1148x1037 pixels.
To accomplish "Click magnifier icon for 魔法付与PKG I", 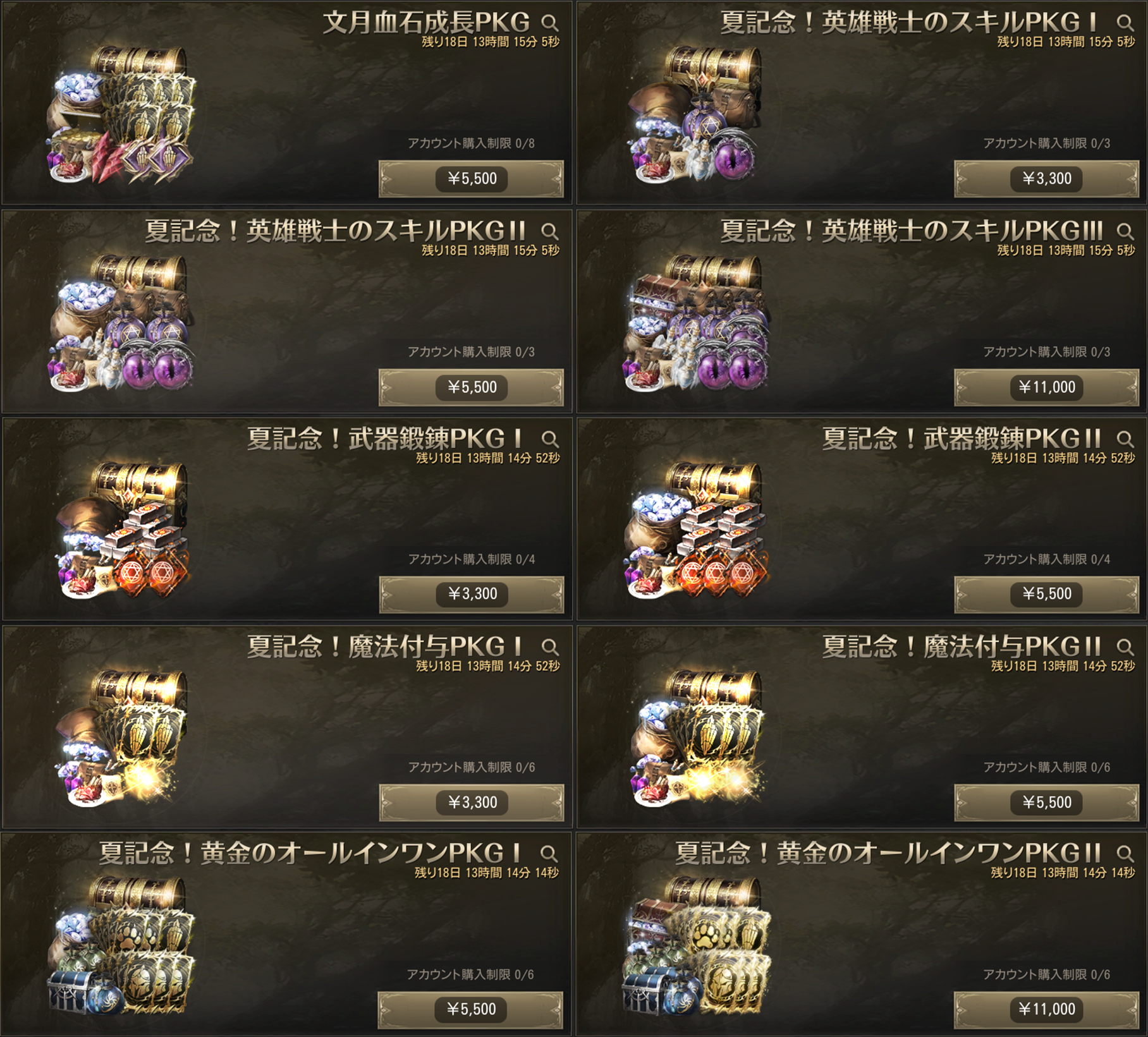I will pos(550,647).
